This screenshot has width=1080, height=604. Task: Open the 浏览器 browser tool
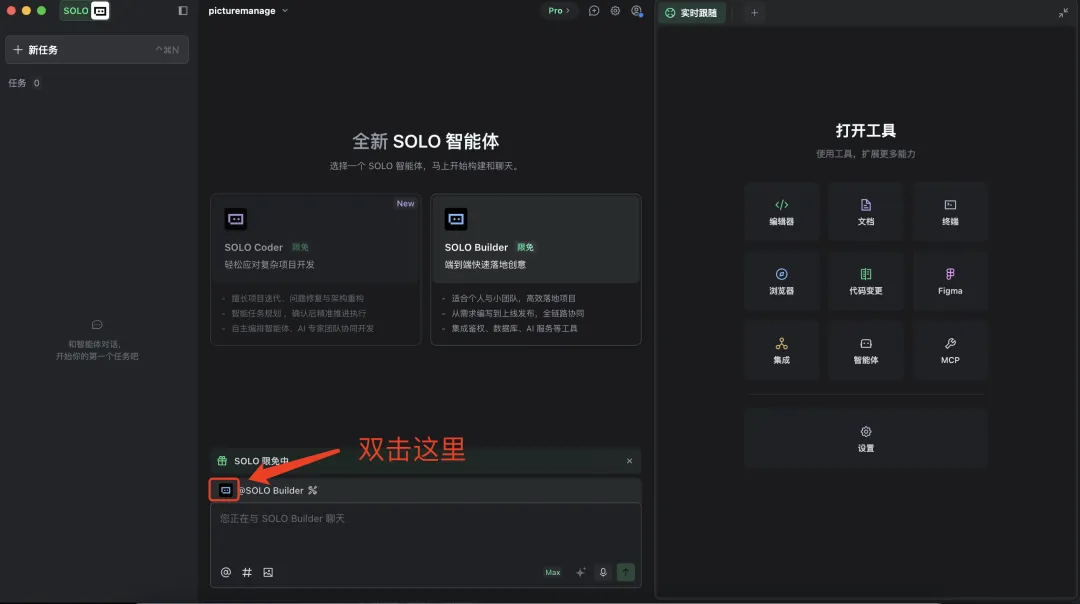tap(781, 282)
